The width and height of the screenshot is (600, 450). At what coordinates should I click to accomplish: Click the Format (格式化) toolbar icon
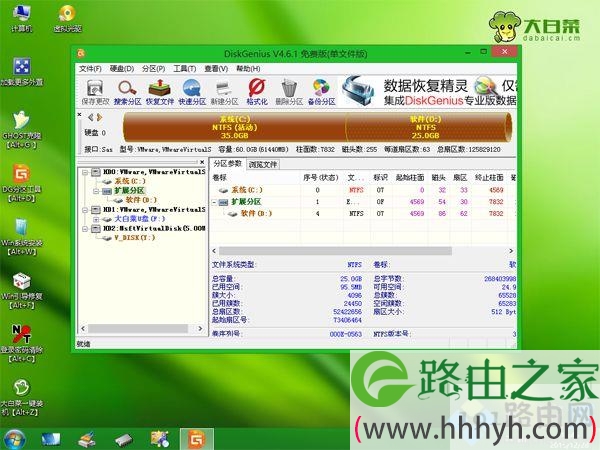(x=257, y=92)
